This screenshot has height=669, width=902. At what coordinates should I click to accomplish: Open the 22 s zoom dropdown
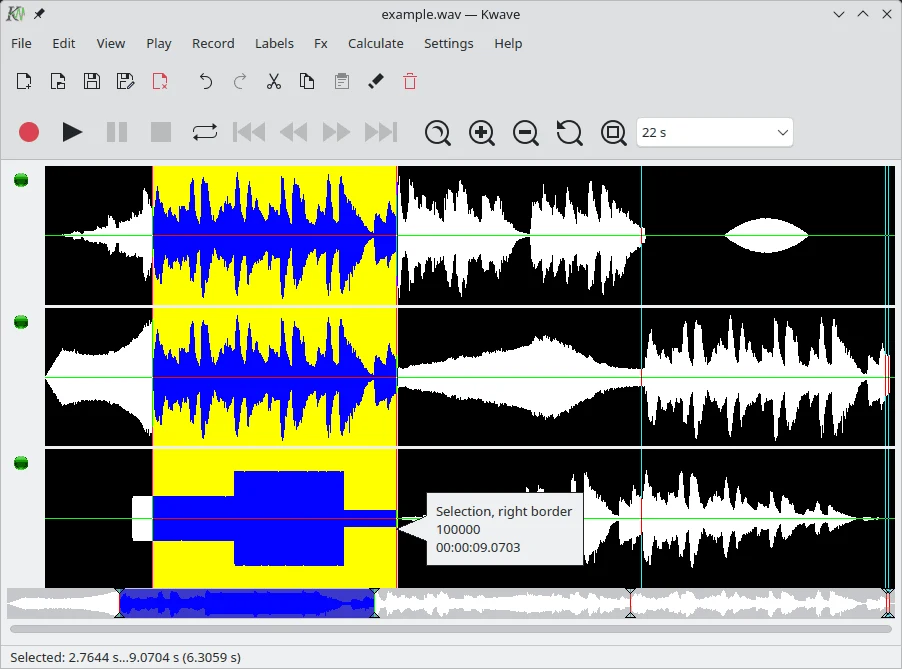pyautogui.click(x=714, y=132)
